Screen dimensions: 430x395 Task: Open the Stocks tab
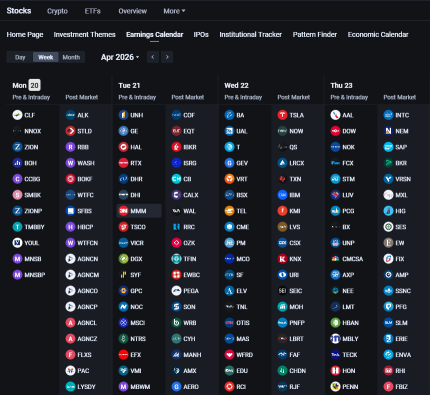[19, 11]
